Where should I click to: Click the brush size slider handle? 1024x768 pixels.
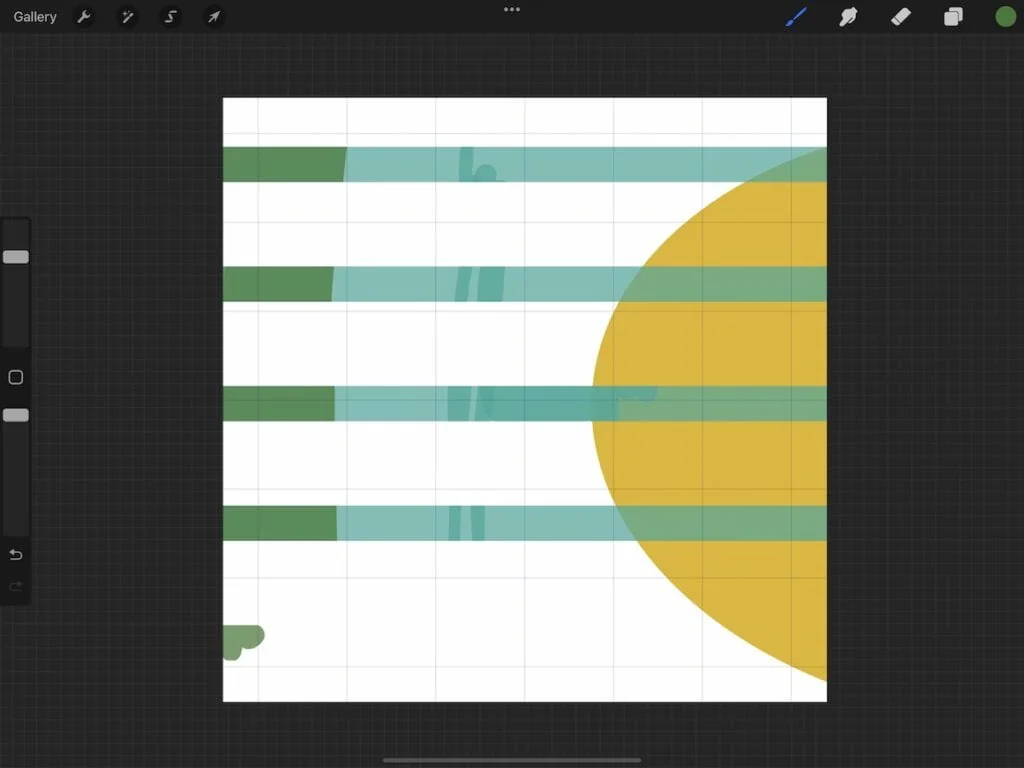coord(16,257)
